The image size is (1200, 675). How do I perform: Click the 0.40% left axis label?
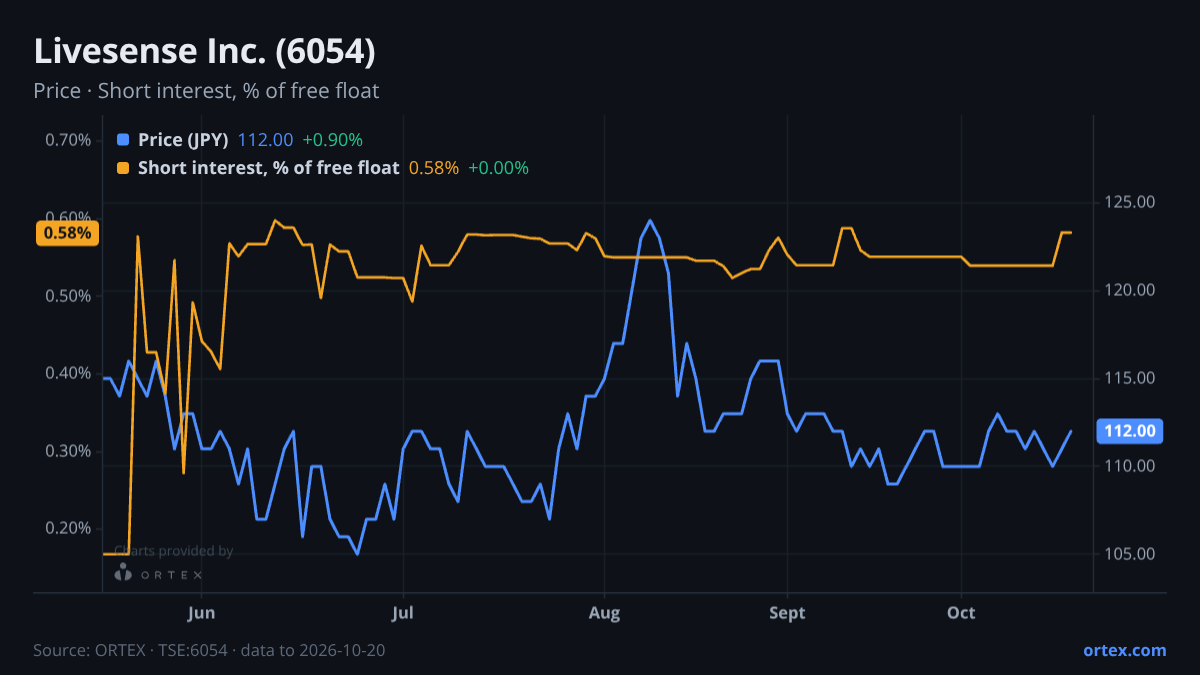[68, 373]
